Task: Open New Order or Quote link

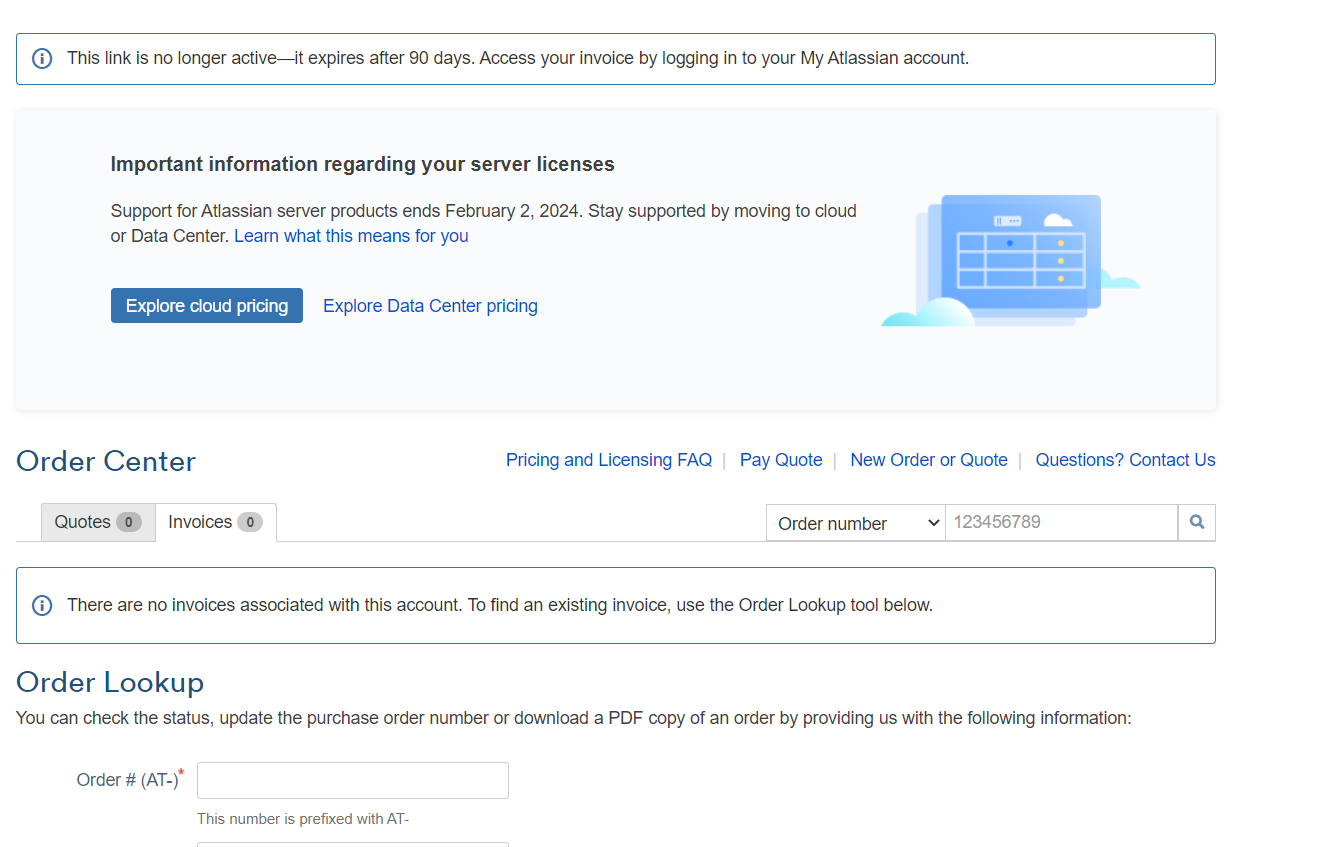Action: pyautogui.click(x=929, y=460)
